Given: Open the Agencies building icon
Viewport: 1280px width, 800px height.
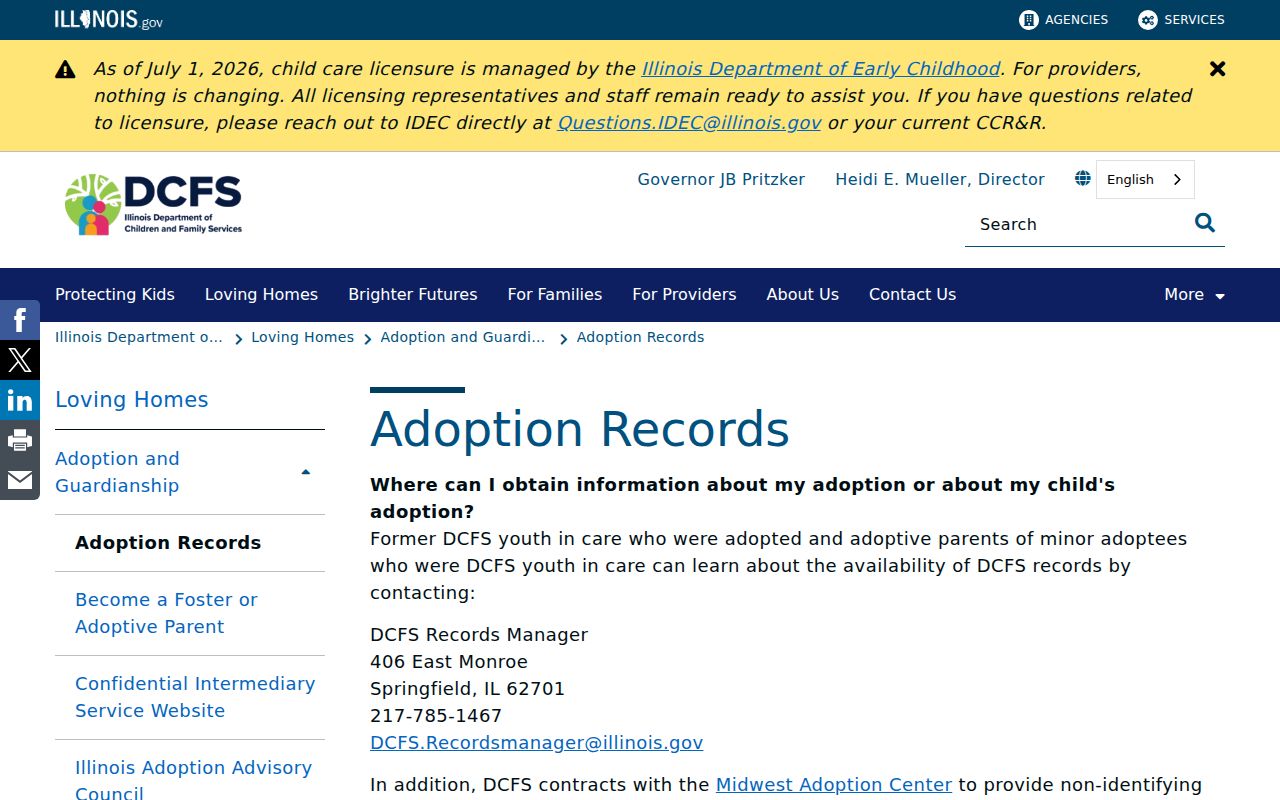Looking at the screenshot, I should point(1028,20).
